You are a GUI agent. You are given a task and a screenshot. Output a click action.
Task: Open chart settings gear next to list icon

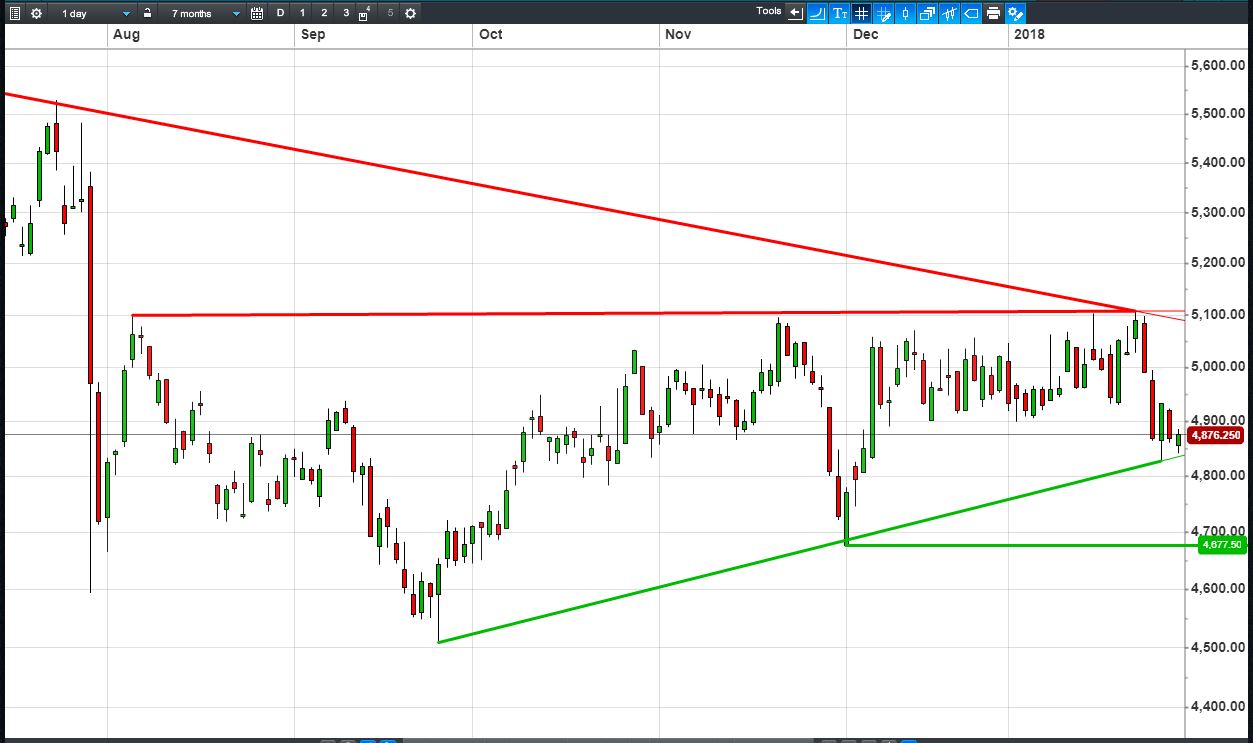(x=36, y=13)
